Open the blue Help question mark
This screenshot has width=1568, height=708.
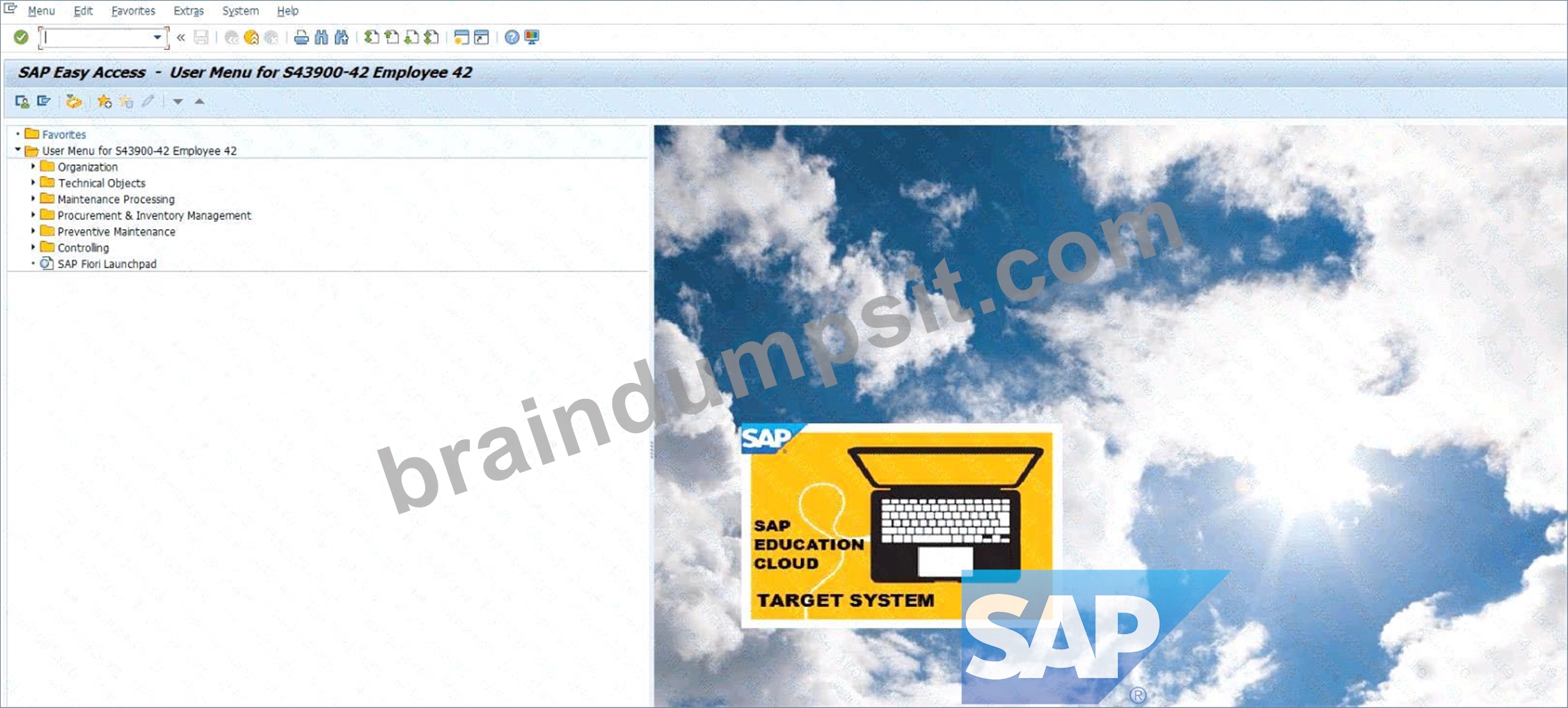click(512, 38)
